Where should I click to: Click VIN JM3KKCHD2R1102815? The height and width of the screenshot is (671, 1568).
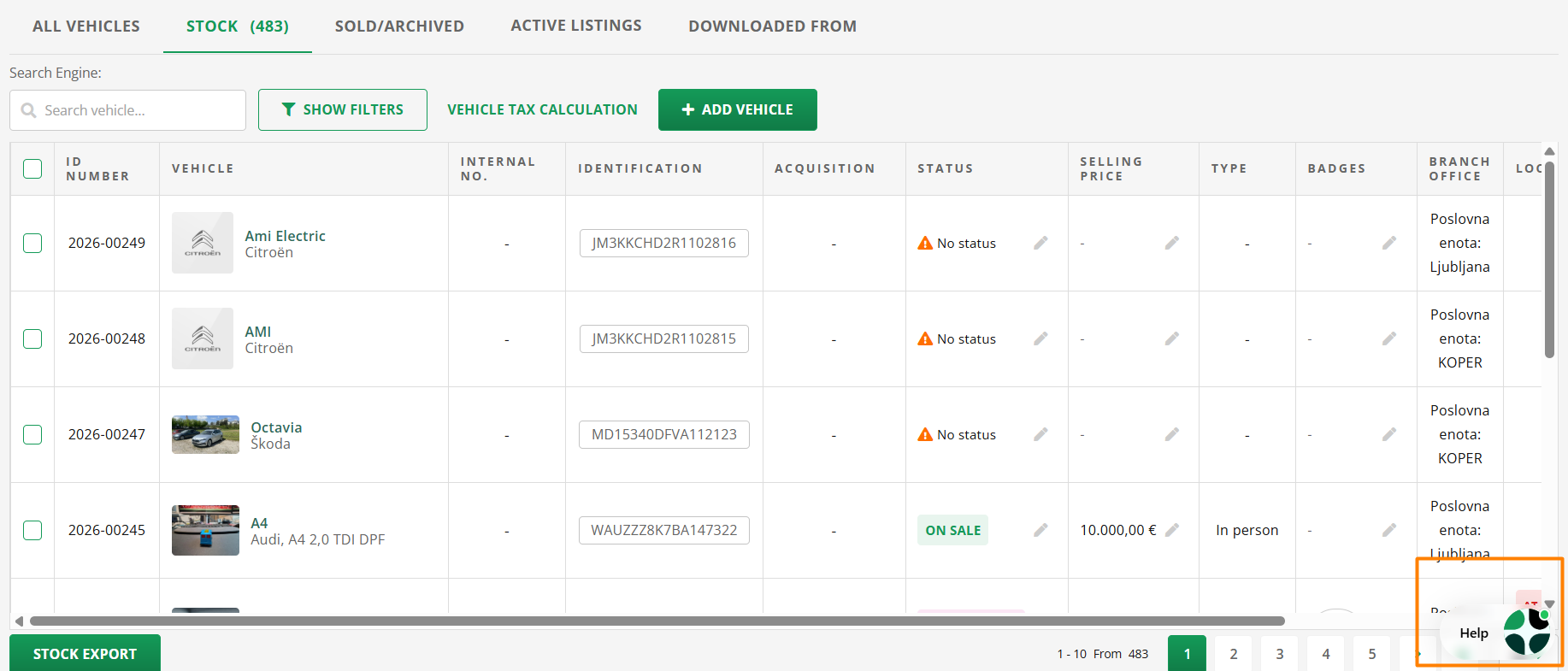[664, 338]
